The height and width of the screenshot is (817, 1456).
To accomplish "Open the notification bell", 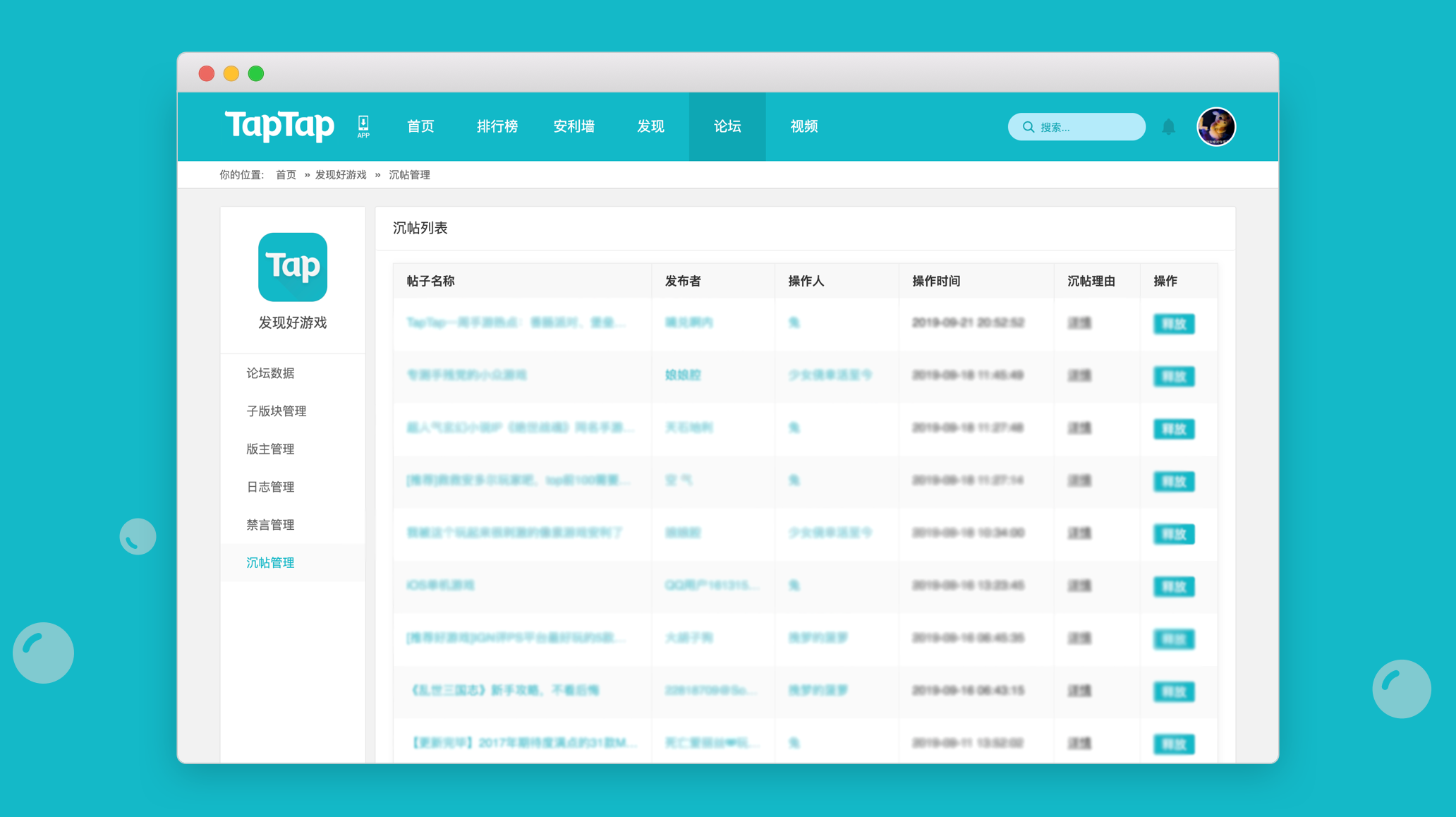I will 1169,127.
